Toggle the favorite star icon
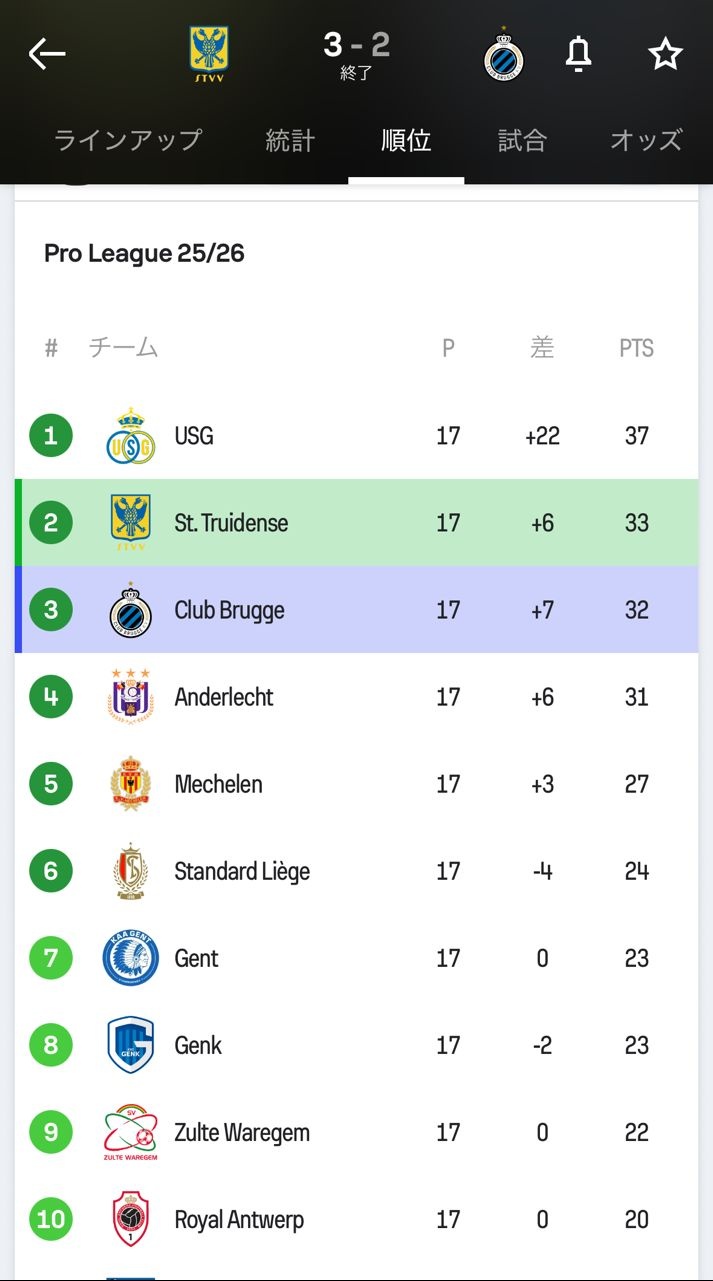This screenshot has width=713, height=1281. click(665, 54)
